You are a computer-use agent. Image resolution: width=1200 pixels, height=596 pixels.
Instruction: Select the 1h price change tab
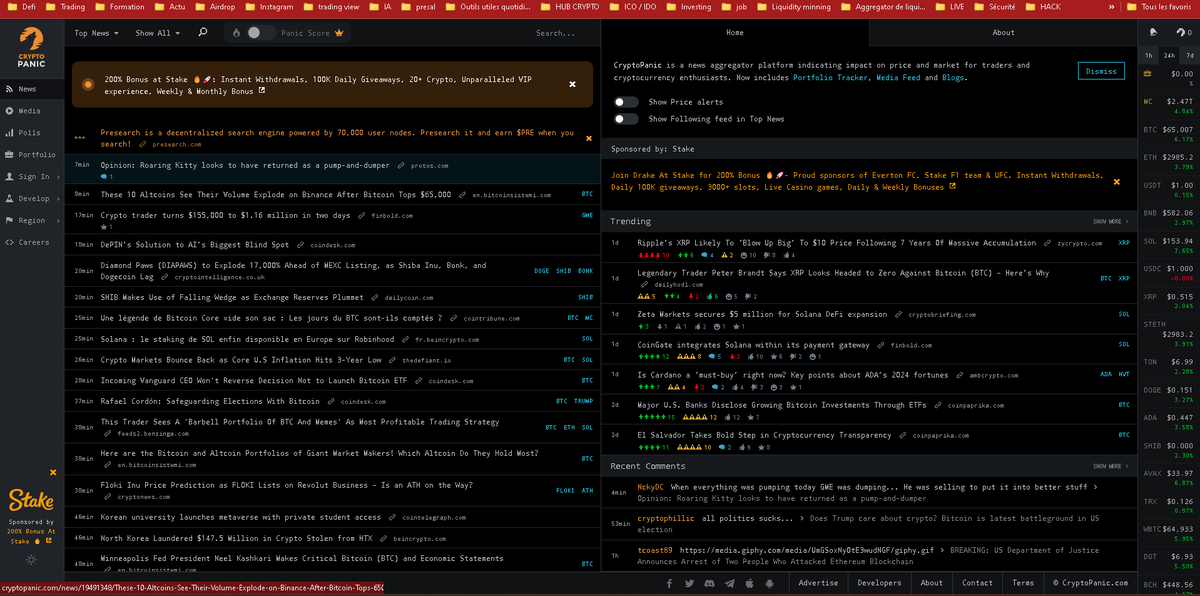click(x=1150, y=55)
